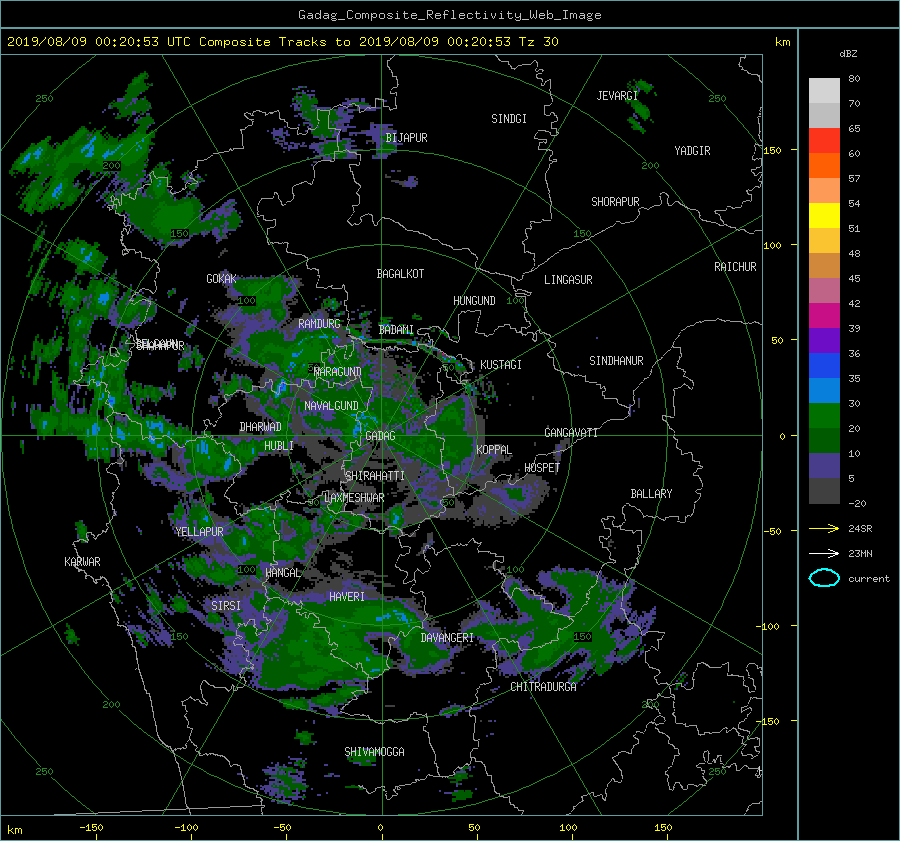Click the 'HUNGUND' city label
The width and height of the screenshot is (900, 841).
pyautogui.click(x=474, y=301)
